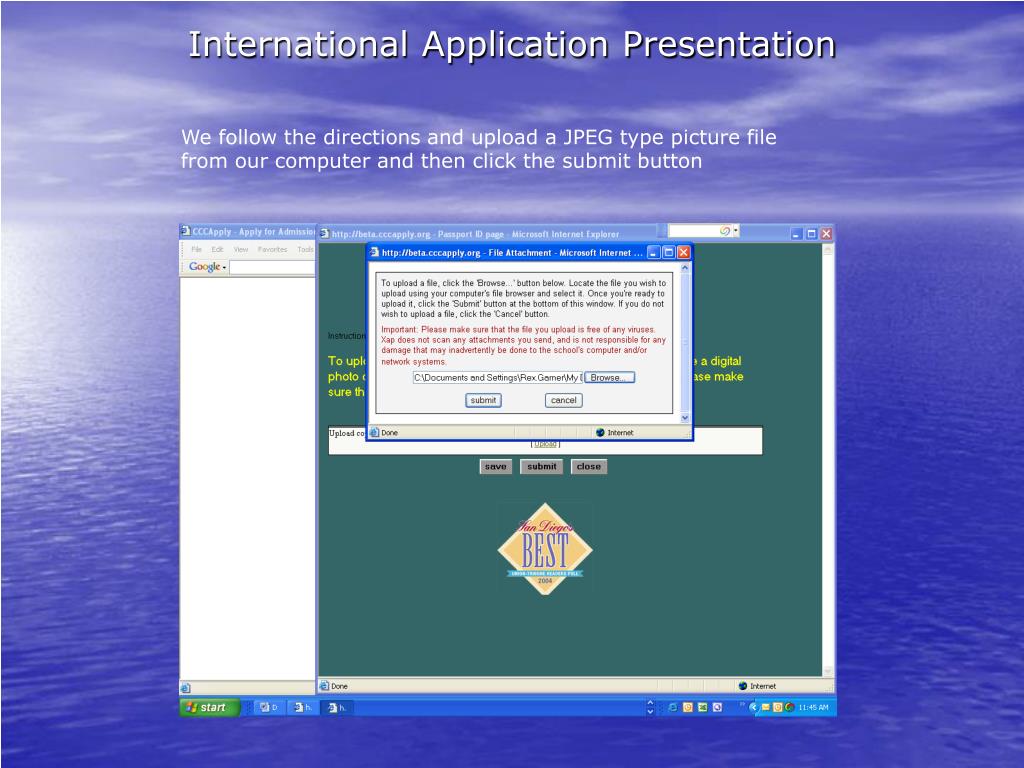This screenshot has height=768, width=1024.
Task: Maximize the Passport ID page window
Action: tap(811, 234)
